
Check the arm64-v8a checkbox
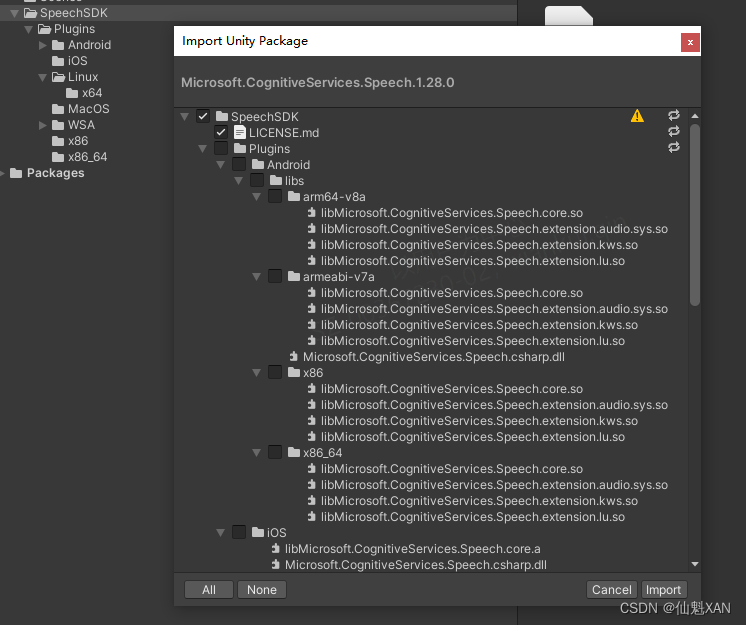(x=275, y=196)
